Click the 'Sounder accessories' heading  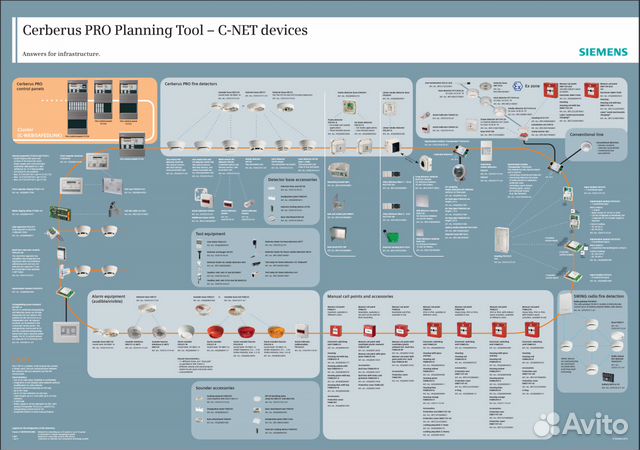[215, 388]
